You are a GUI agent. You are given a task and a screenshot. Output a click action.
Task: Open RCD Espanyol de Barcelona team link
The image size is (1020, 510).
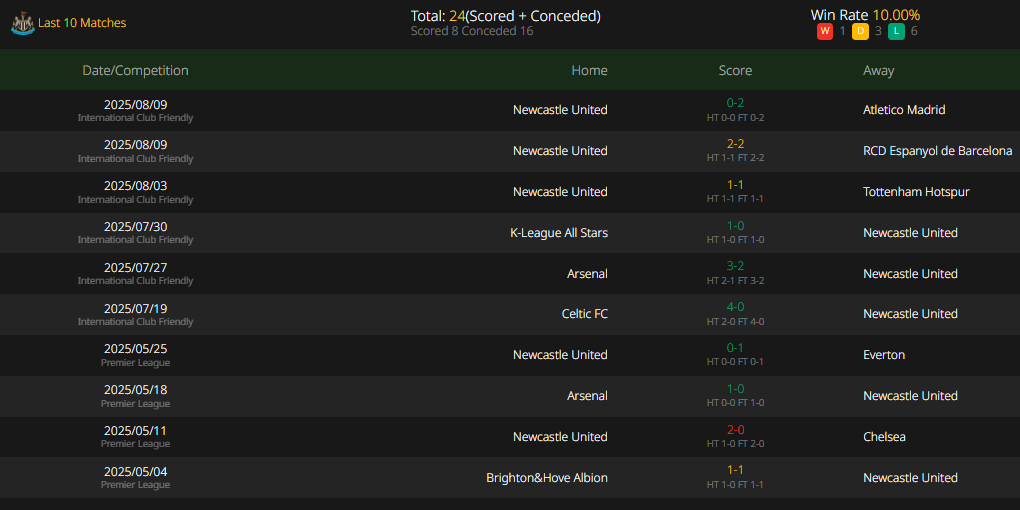tap(937, 151)
